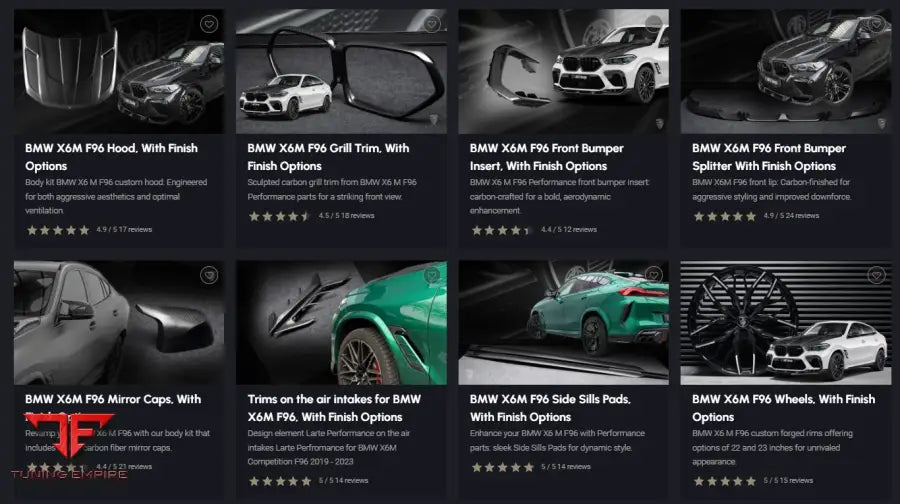Click heart icon on Grill Trim card
900x504 pixels.
click(431, 24)
